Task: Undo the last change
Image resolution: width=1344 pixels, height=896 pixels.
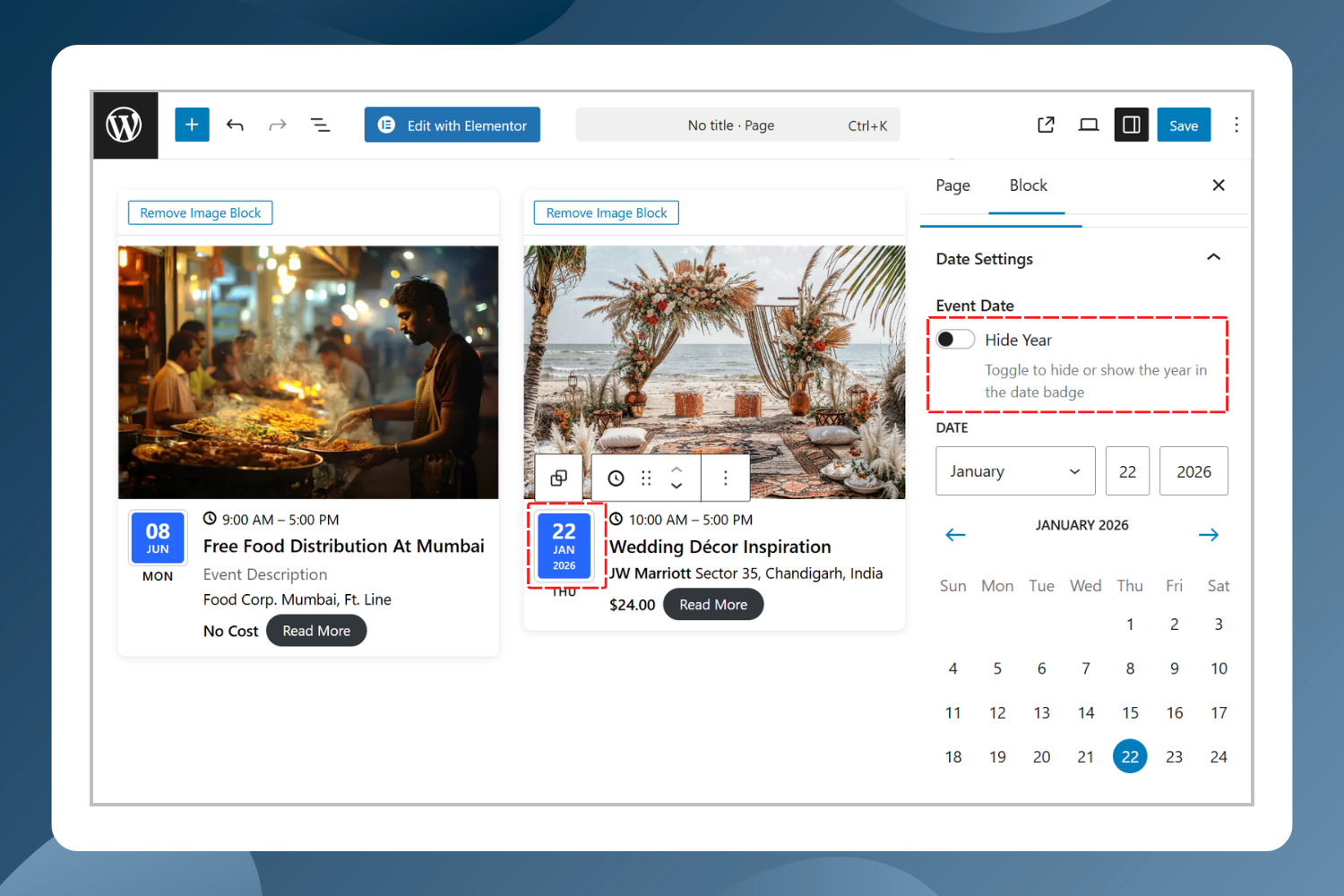Action: 235,125
